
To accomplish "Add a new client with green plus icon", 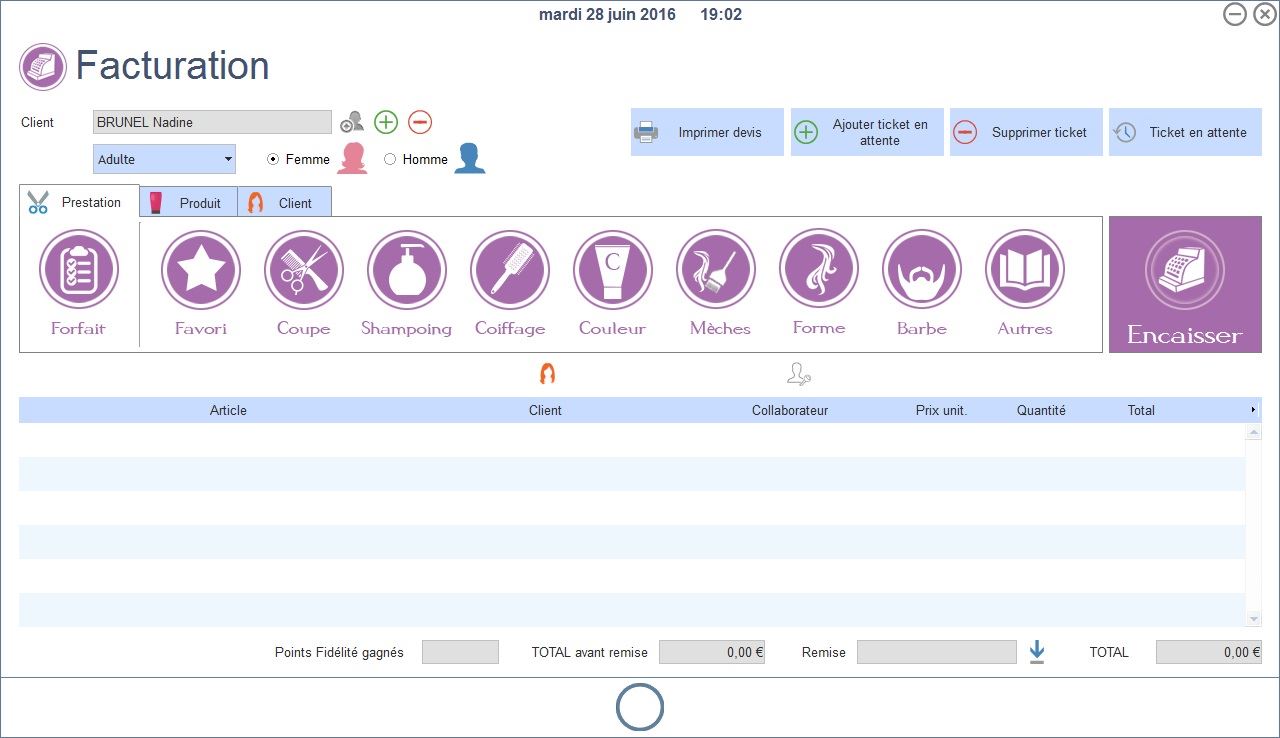I will pyautogui.click(x=386, y=122).
